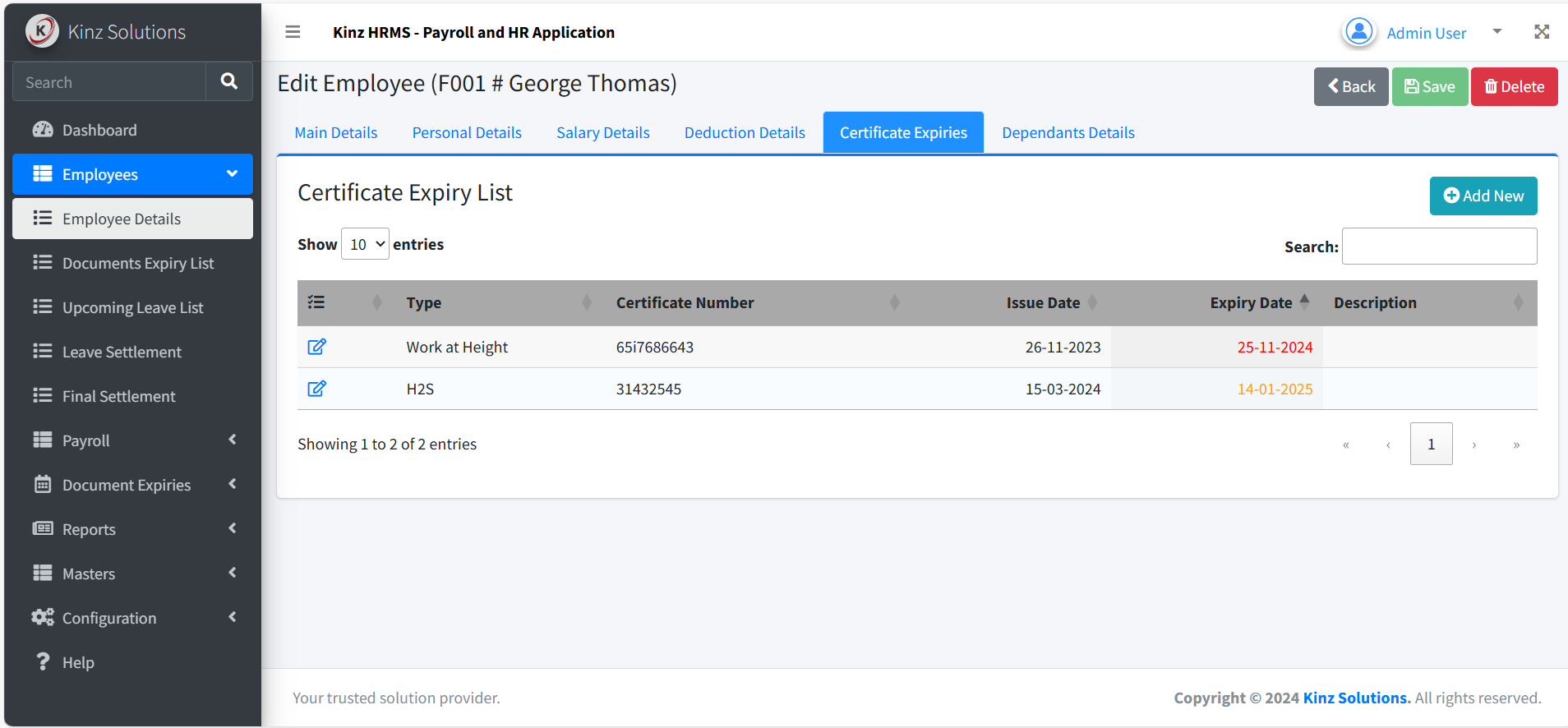Open the Dependants Details tab
Viewport: 1568px width, 728px height.
pyautogui.click(x=1068, y=132)
